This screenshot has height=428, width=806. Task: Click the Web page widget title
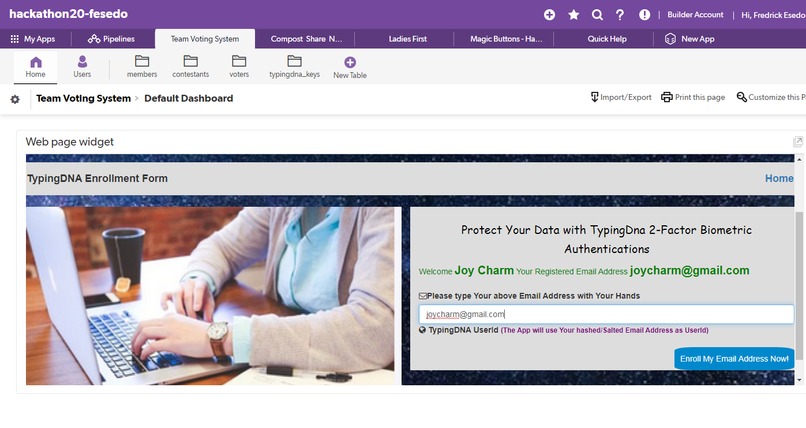(x=69, y=142)
